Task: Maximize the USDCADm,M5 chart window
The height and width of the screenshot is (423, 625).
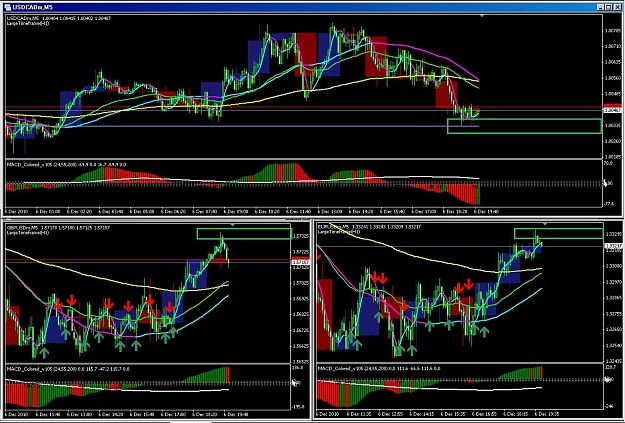Action: coord(608,7)
